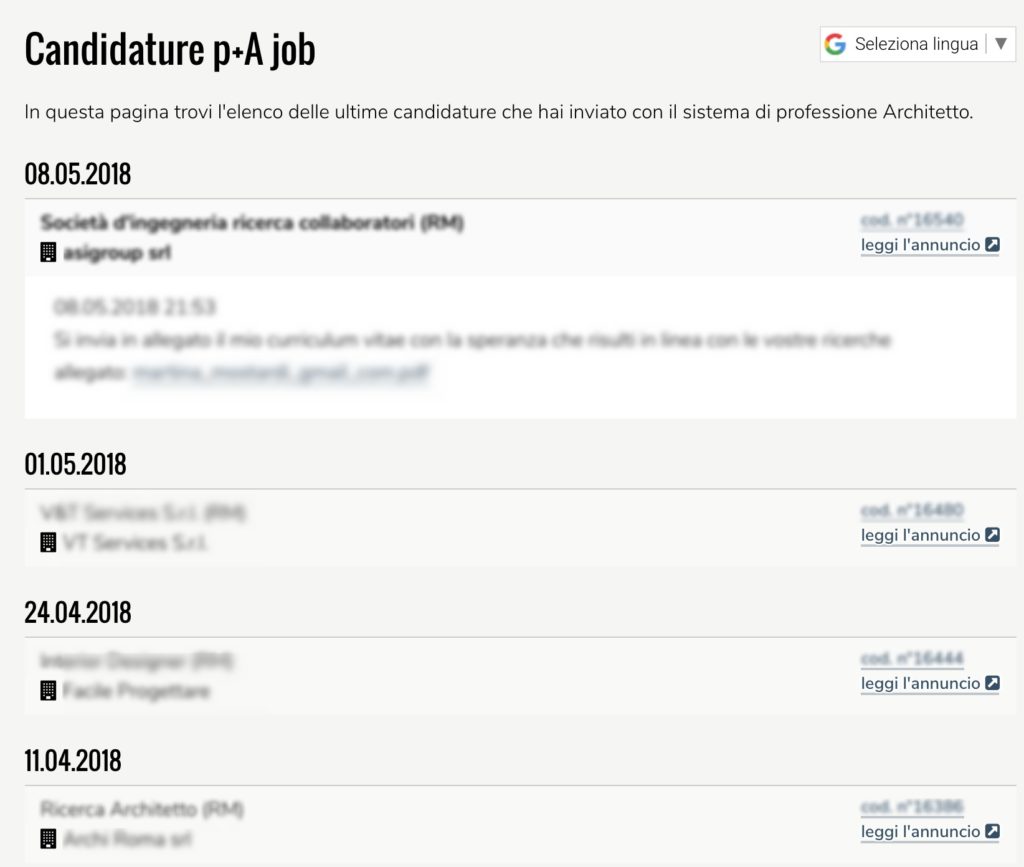The height and width of the screenshot is (867, 1024).
Task: Click external-link icon for announcement 16480
Action: [x=992, y=535]
